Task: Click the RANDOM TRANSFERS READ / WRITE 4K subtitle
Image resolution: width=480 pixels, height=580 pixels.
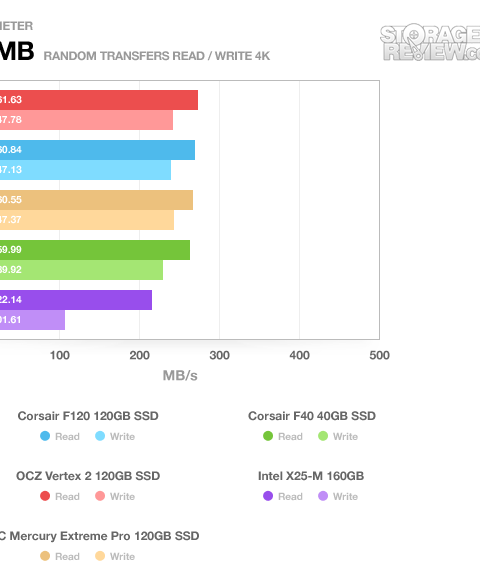Action: [x=157, y=56]
